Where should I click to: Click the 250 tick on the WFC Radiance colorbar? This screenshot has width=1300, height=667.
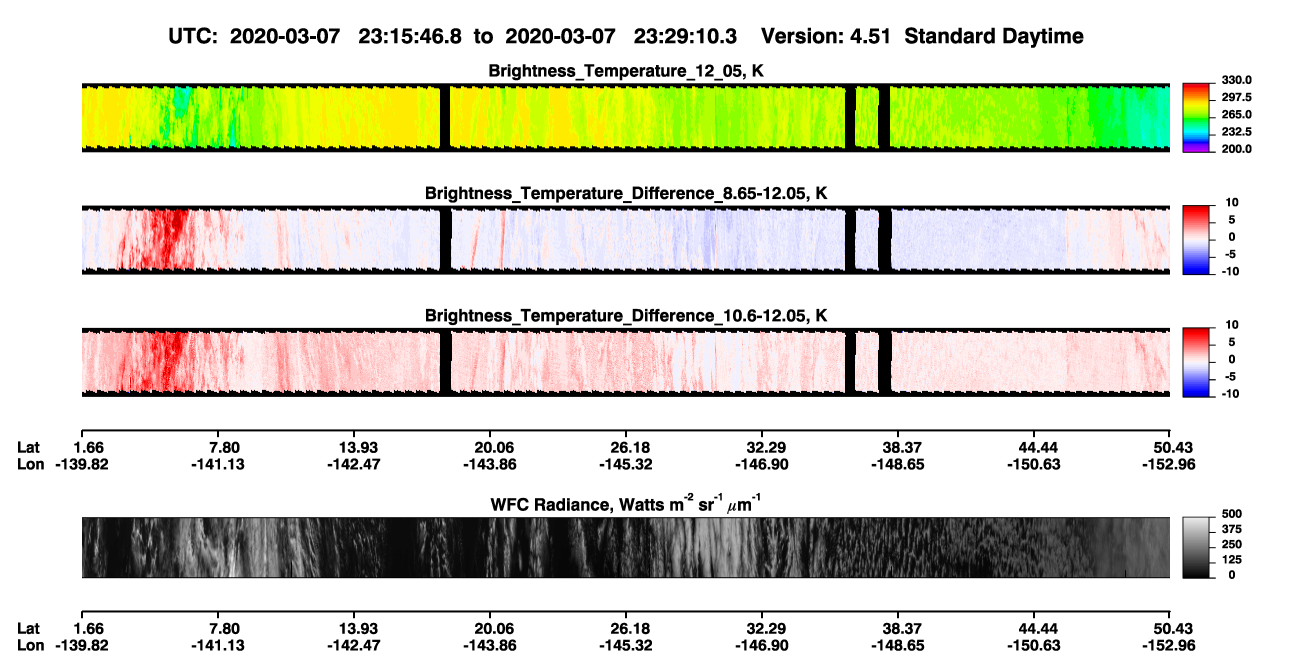(1231, 544)
